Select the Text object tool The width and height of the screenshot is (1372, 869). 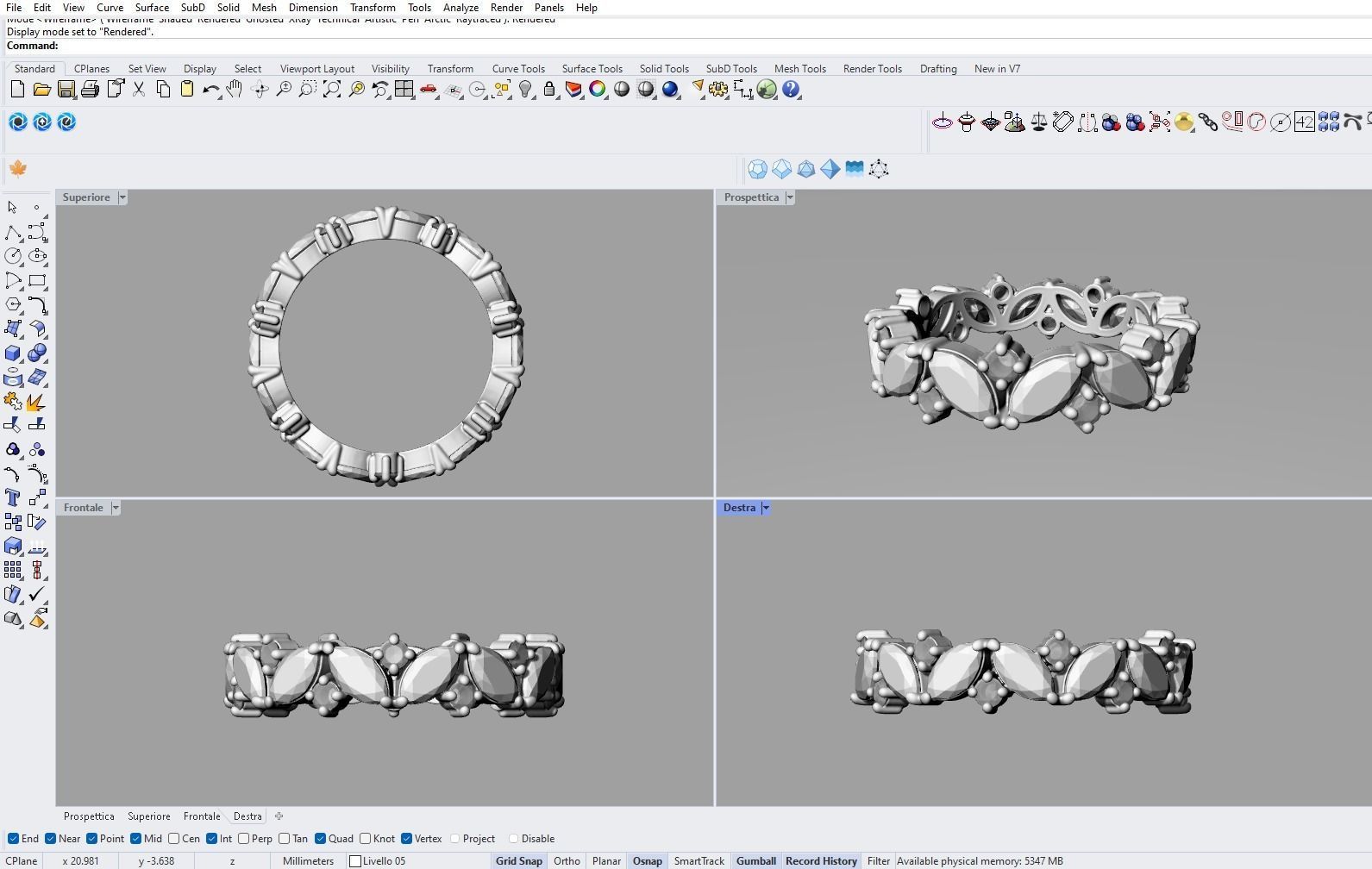pos(13,497)
